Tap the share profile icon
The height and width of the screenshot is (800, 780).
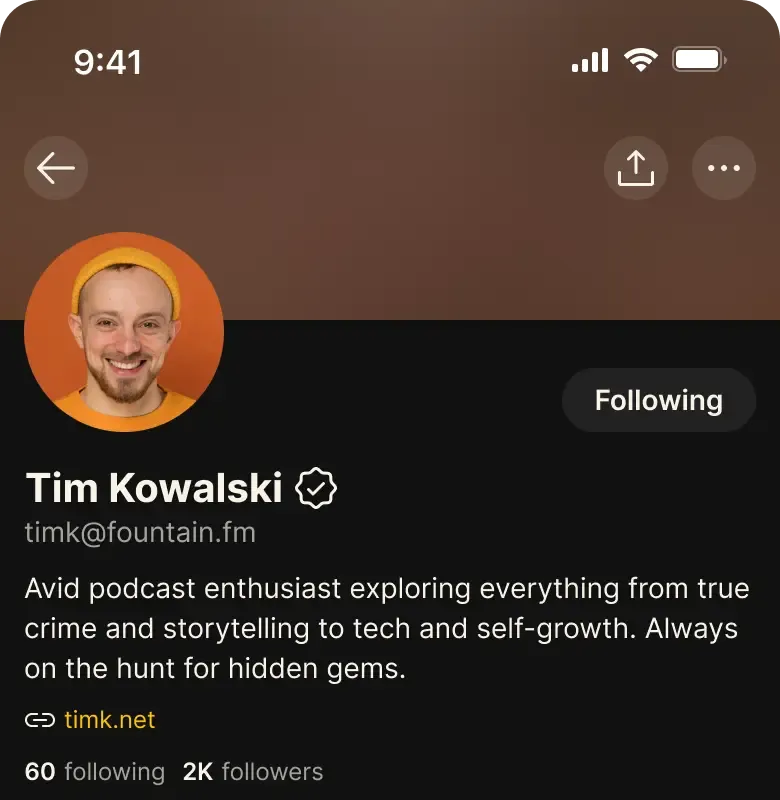(x=636, y=168)
